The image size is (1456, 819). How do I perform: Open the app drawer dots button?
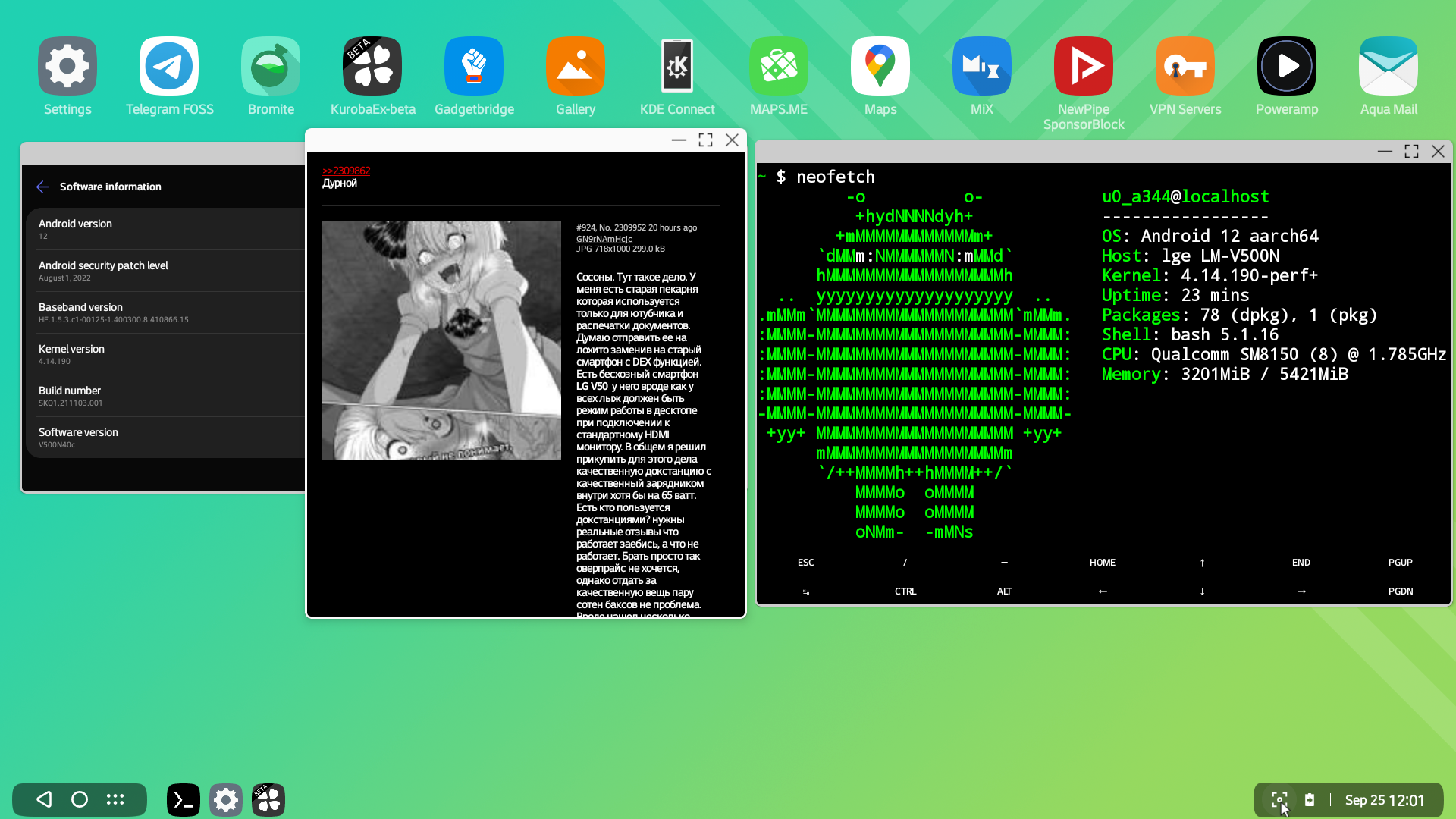115,799
